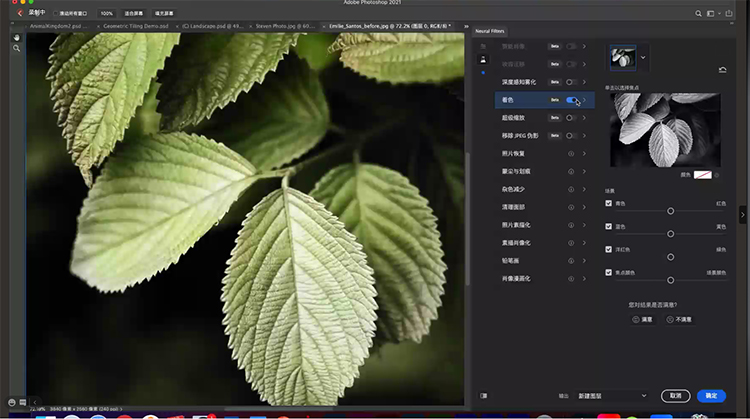Click the share icon at top right
Viewport: 750px width, 419px height.
729,13
